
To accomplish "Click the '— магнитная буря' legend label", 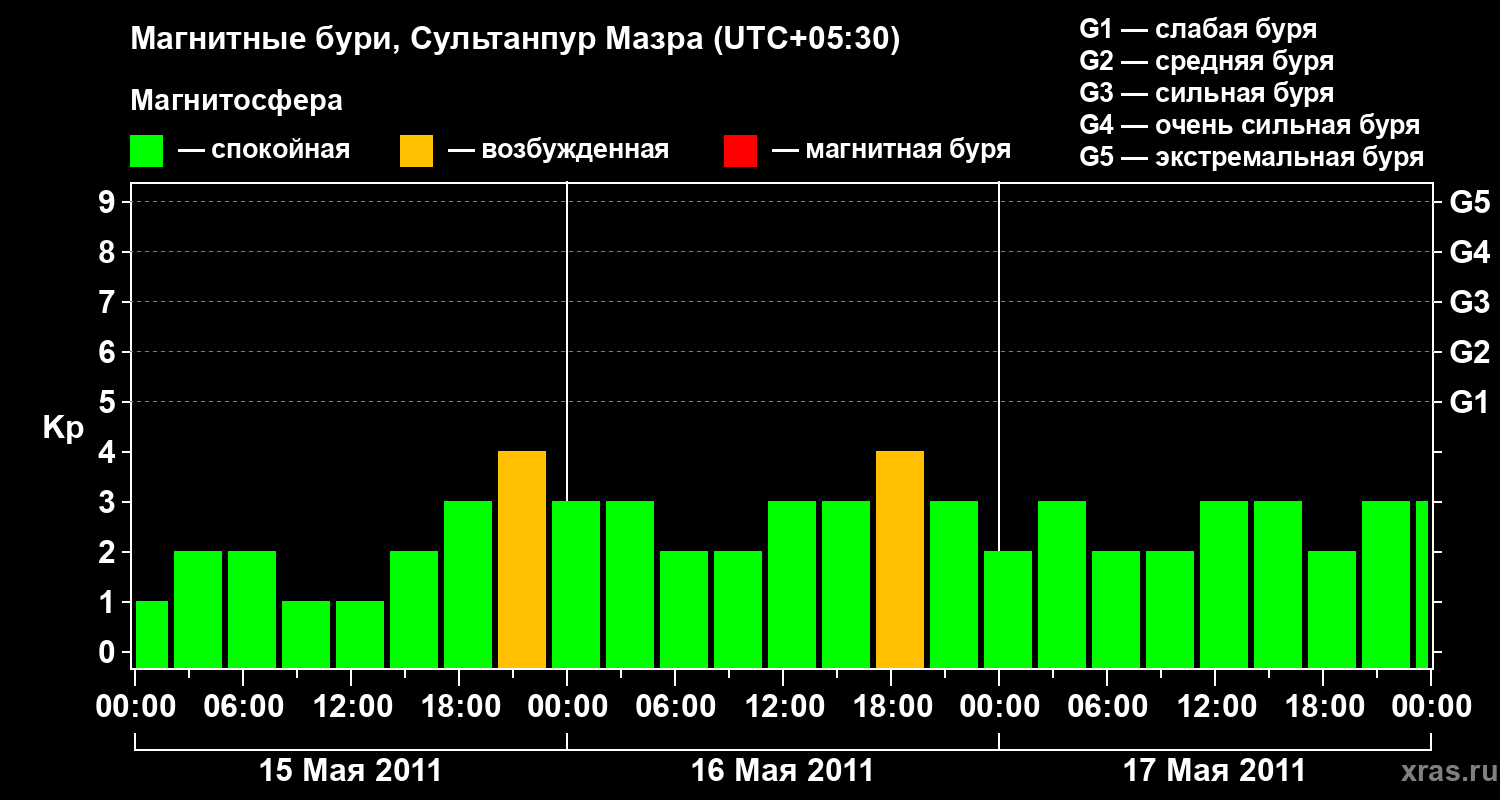I will 891,150.
